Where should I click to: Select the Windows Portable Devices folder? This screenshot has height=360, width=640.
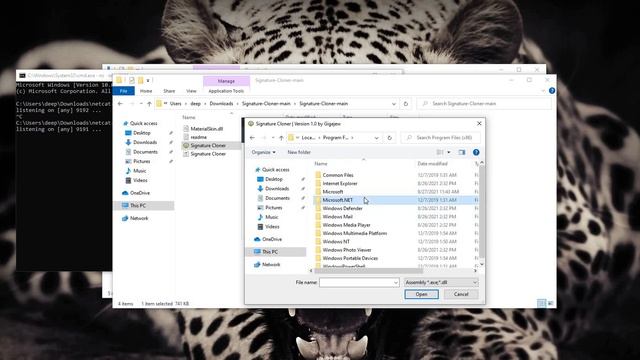click(x=350, y=258)
